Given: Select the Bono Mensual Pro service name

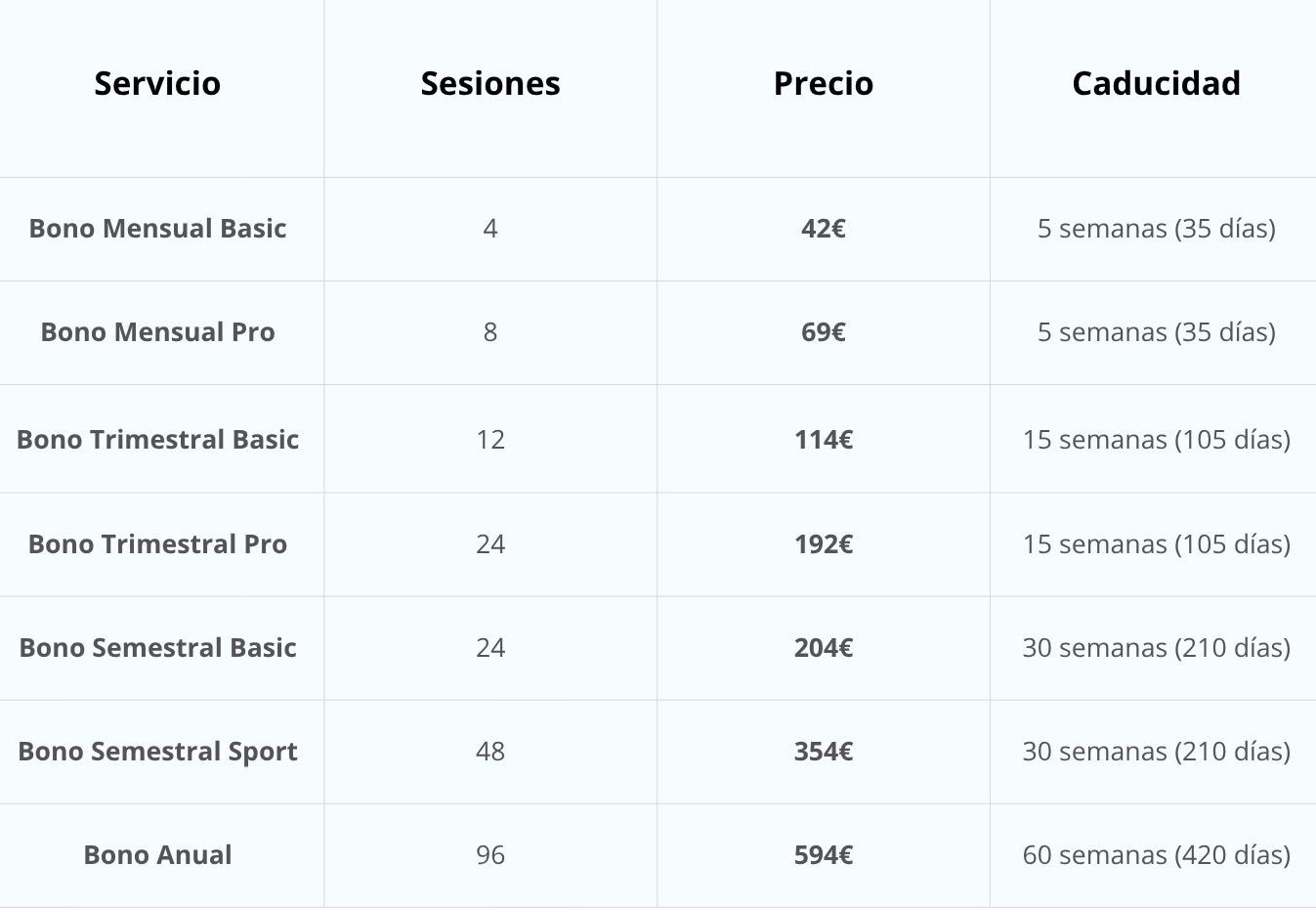Looking at the screenshot, I should [157, 332].
